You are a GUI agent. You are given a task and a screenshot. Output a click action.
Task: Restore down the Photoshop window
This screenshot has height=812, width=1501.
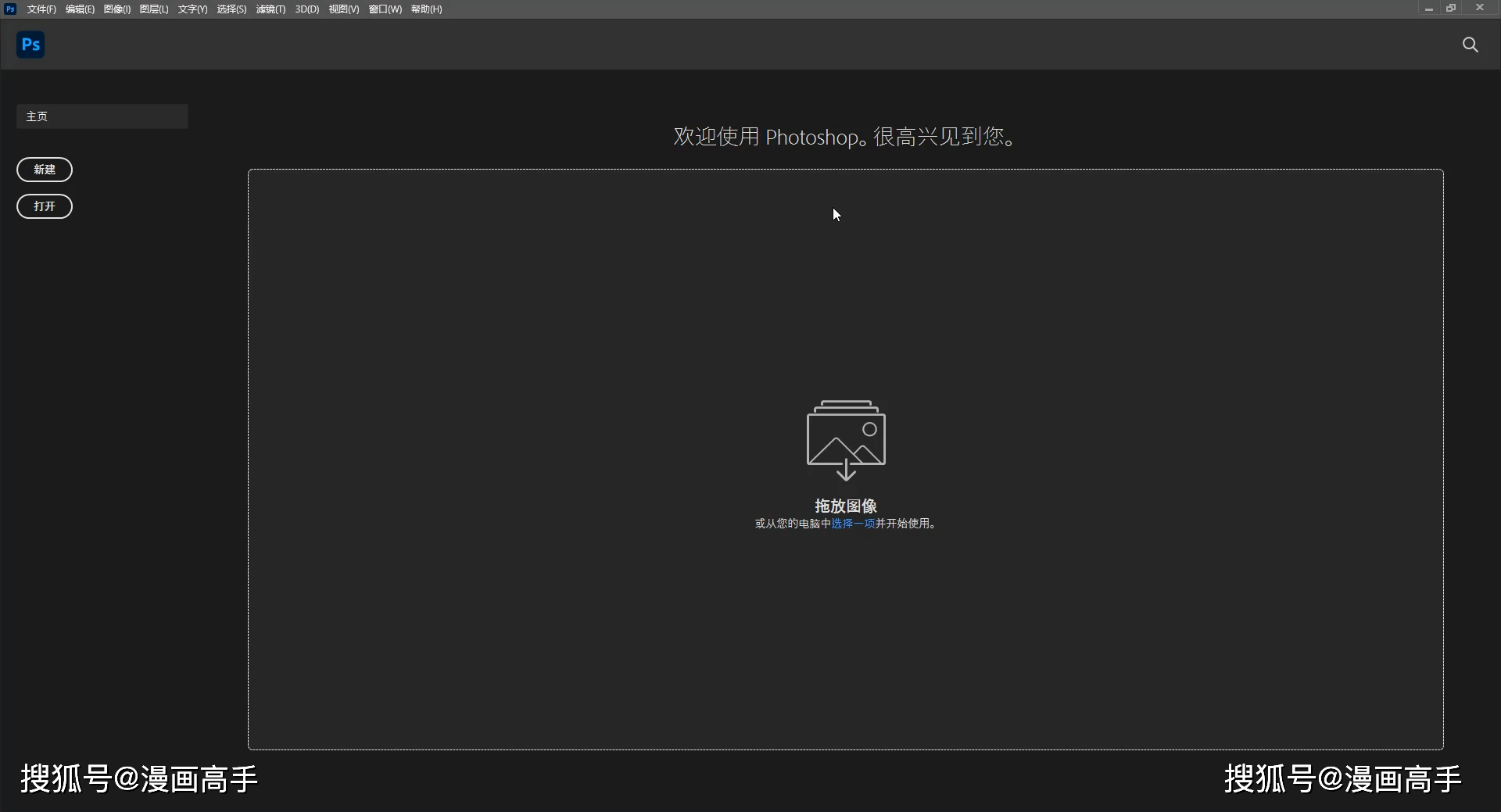pos(1451,9)
